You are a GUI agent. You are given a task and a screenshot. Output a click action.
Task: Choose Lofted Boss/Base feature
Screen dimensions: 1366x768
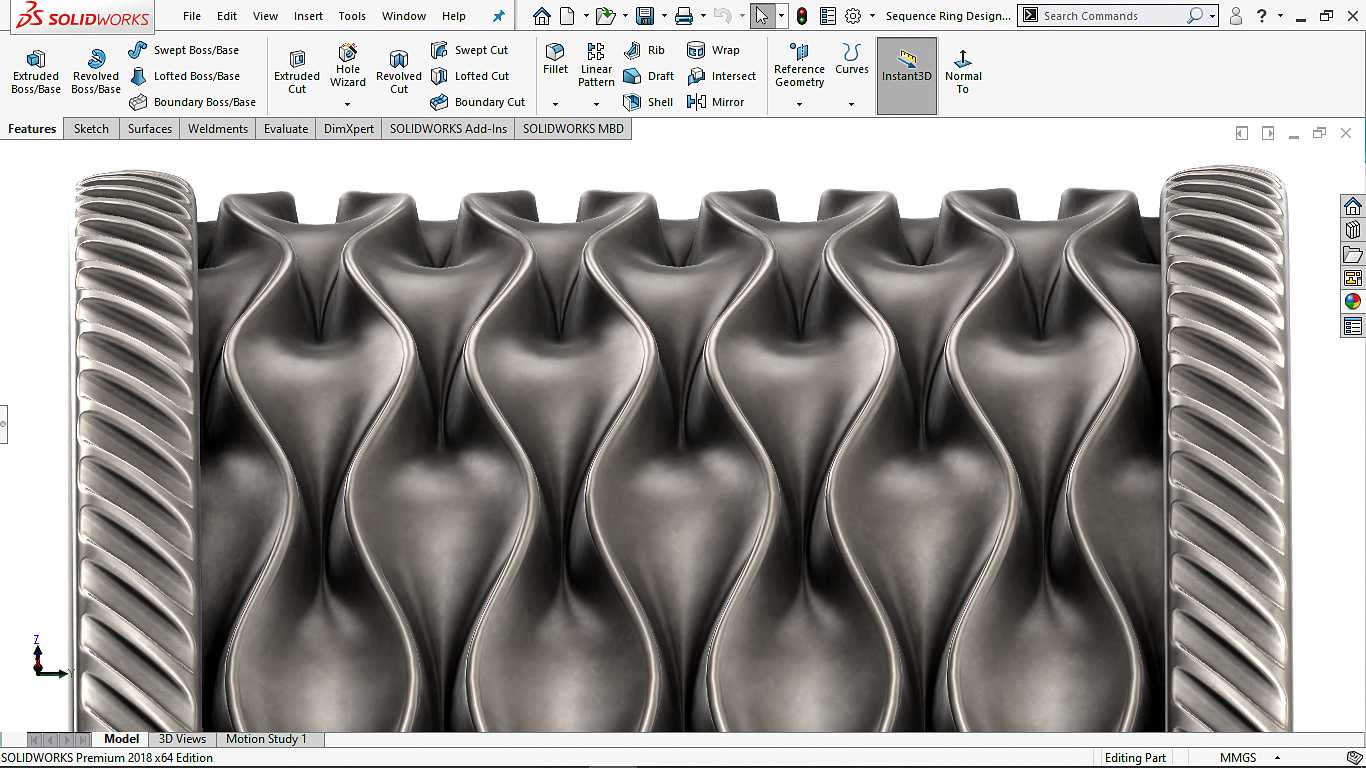point(184,76)
